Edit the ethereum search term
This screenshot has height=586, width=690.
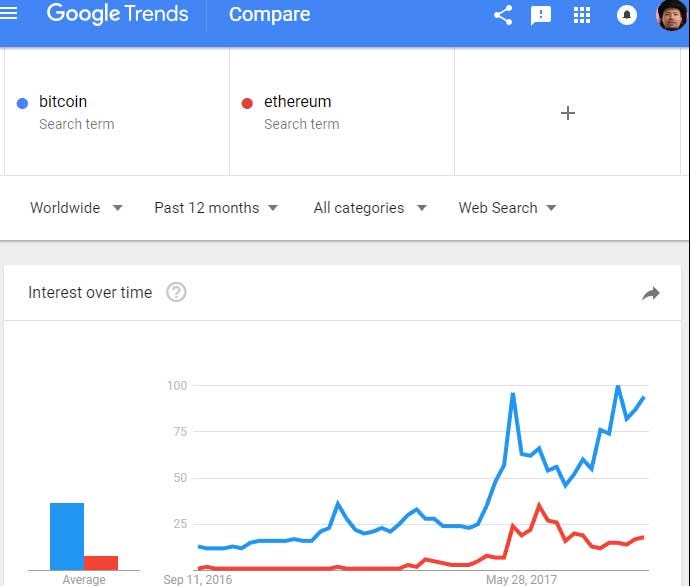(297, 102)
